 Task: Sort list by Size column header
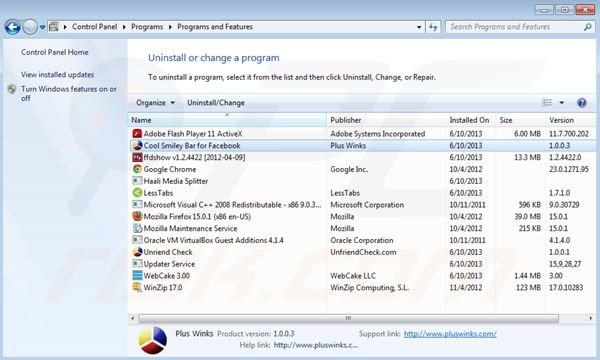pyautogui.click(x=521, y=120)
